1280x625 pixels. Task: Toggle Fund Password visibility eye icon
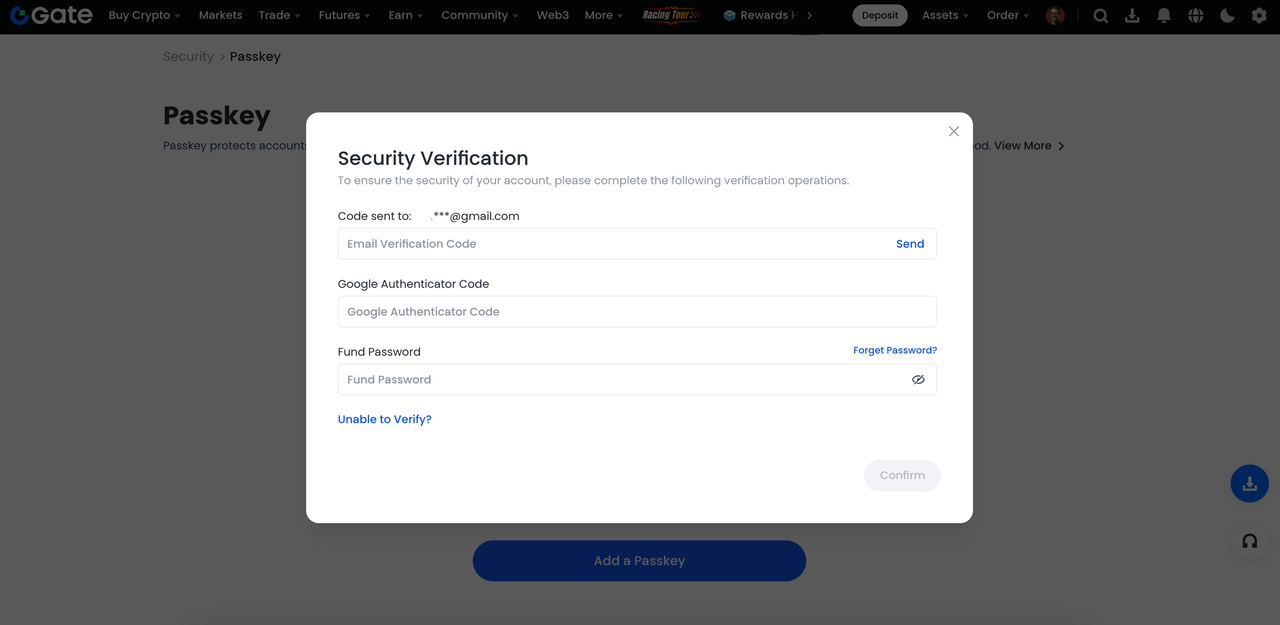(918, 380)
